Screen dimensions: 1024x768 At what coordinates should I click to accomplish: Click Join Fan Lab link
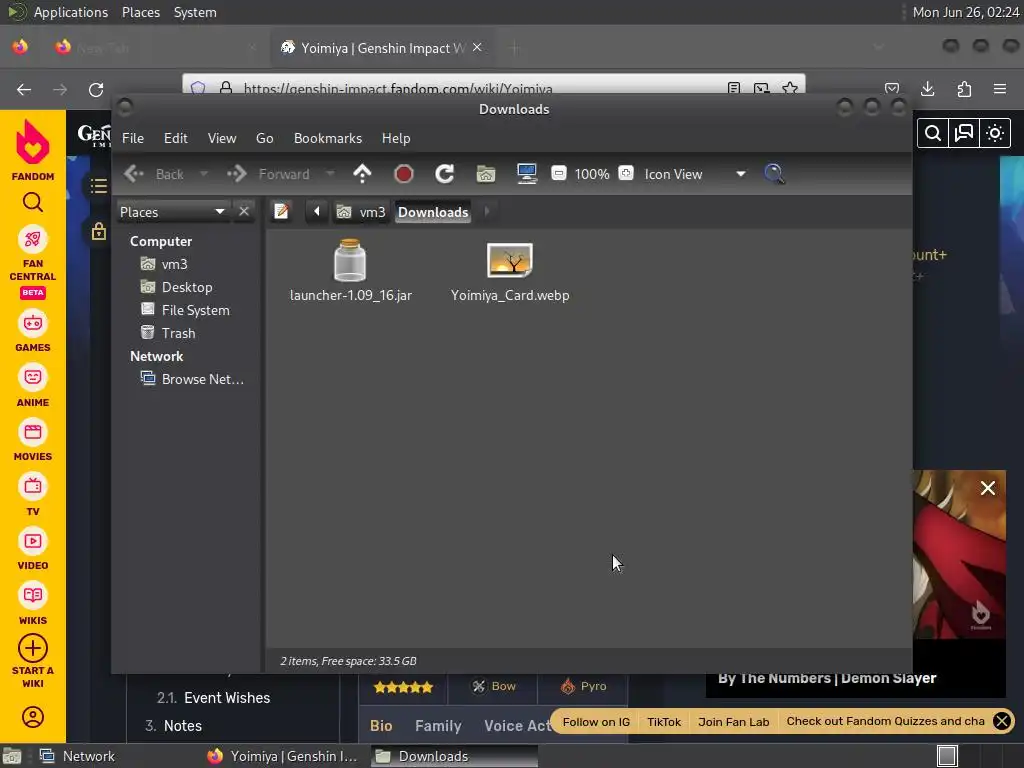point(733,722)
